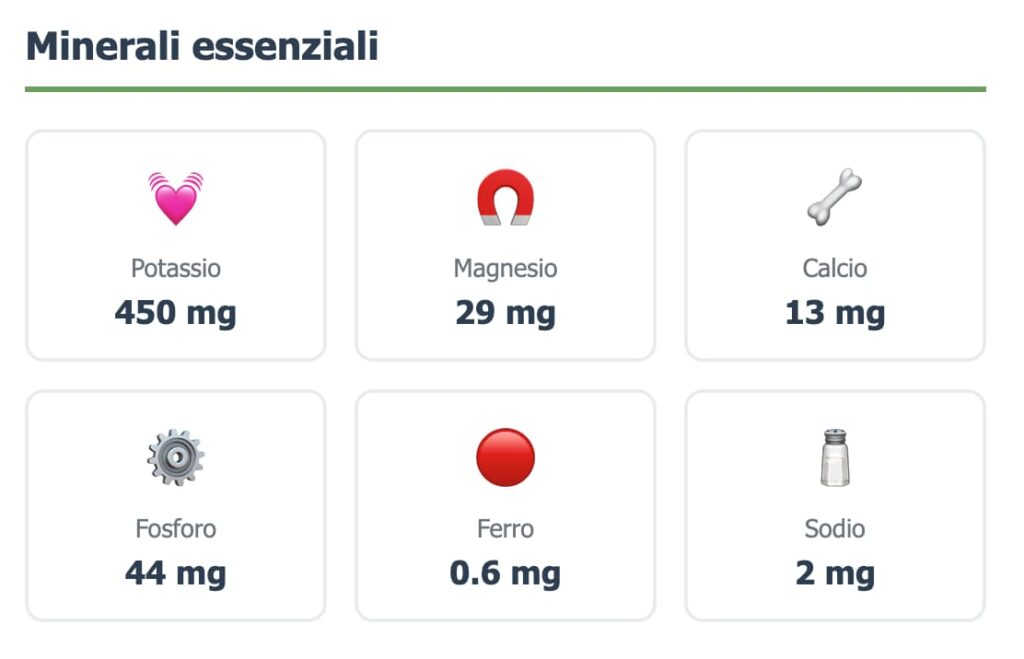Select the Ferro label text
Image resolution: width=1024 pixels, height=659 pixels.
click(x=505, y=528)
